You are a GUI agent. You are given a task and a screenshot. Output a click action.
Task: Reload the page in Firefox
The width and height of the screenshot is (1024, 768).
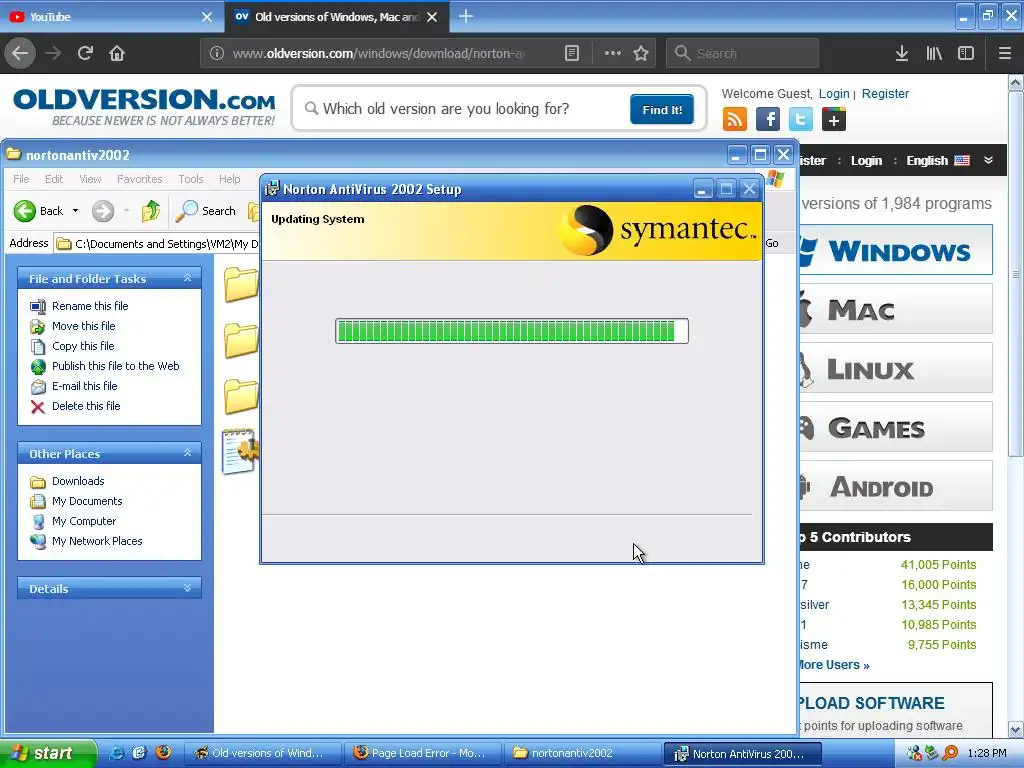(86, 53)
